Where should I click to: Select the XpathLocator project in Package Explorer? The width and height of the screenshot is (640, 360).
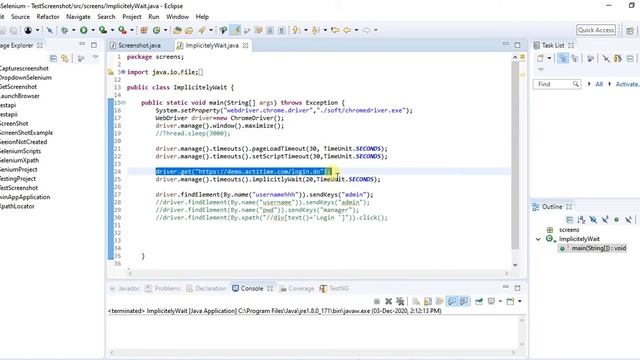coord(17,206)
